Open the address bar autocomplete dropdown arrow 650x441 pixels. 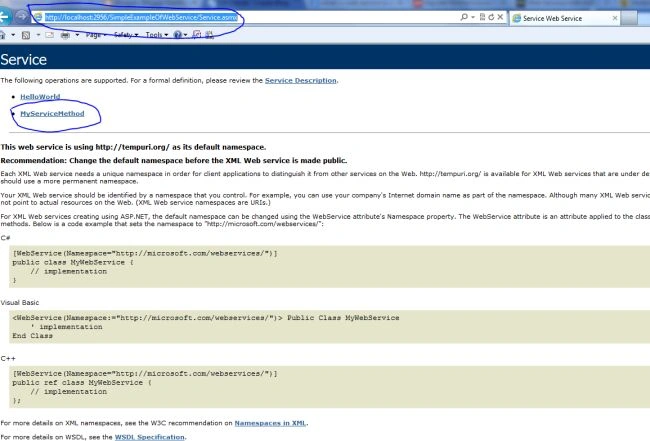click(473, 17)
